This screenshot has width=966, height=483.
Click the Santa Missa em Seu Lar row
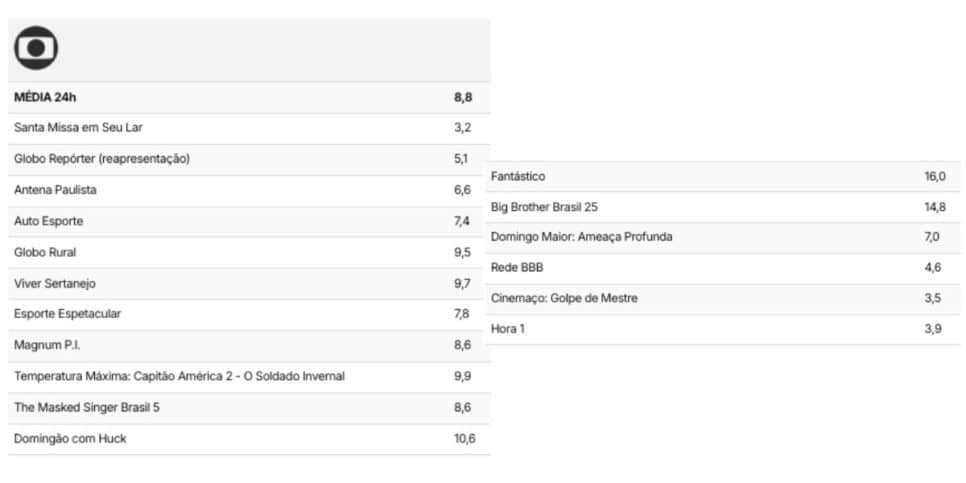pos(249,128)
